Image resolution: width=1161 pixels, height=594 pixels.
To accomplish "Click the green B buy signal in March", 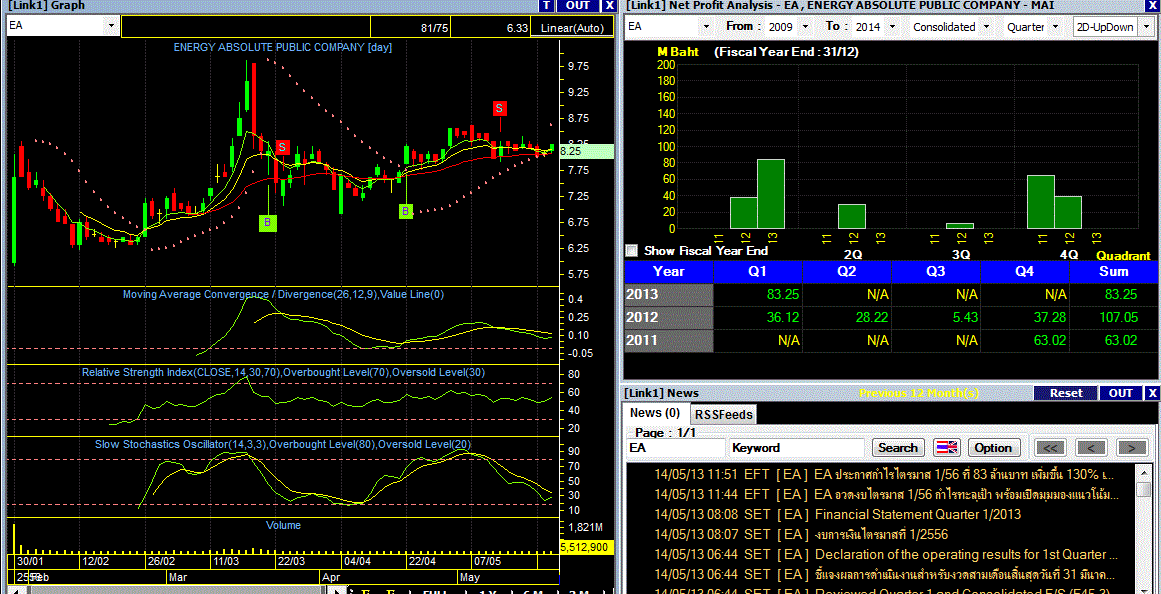I will 267,221.
